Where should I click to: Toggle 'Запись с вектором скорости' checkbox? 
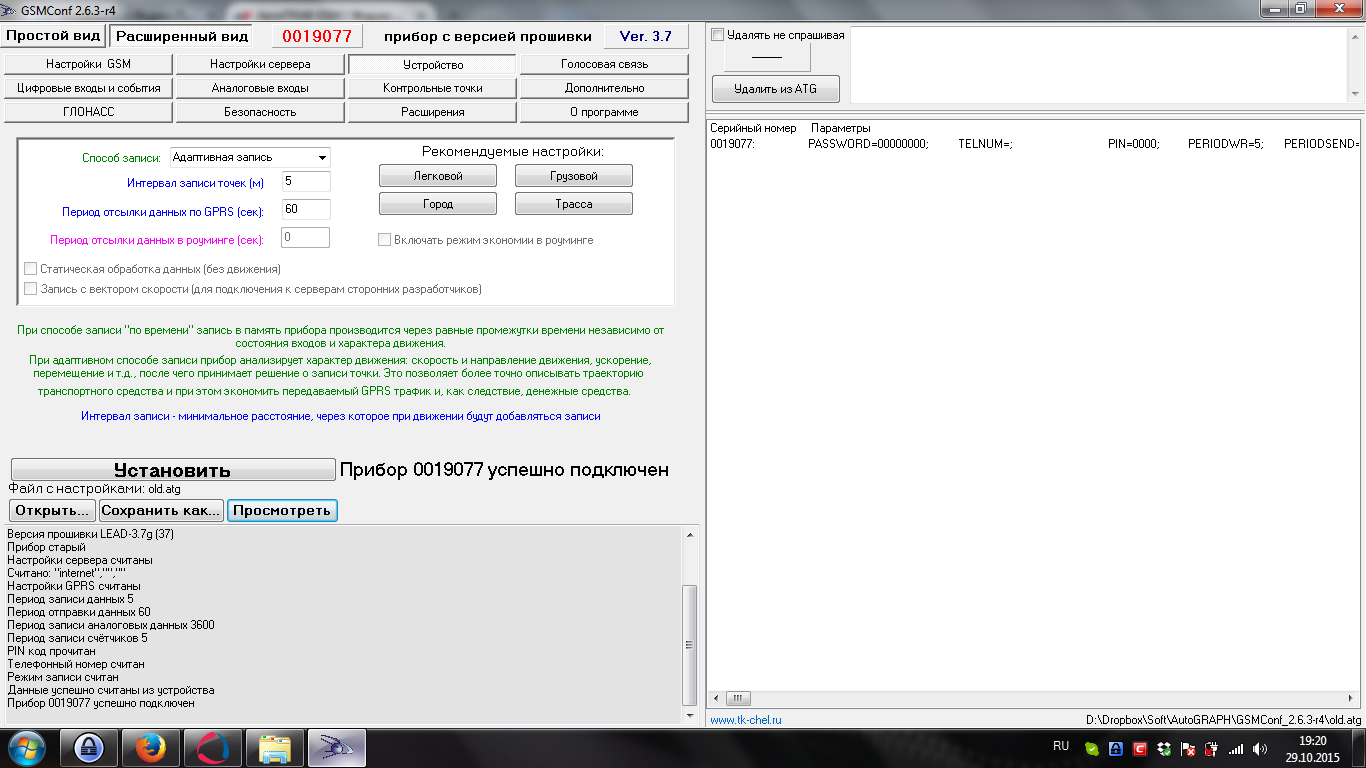click(x=30, y=289)
